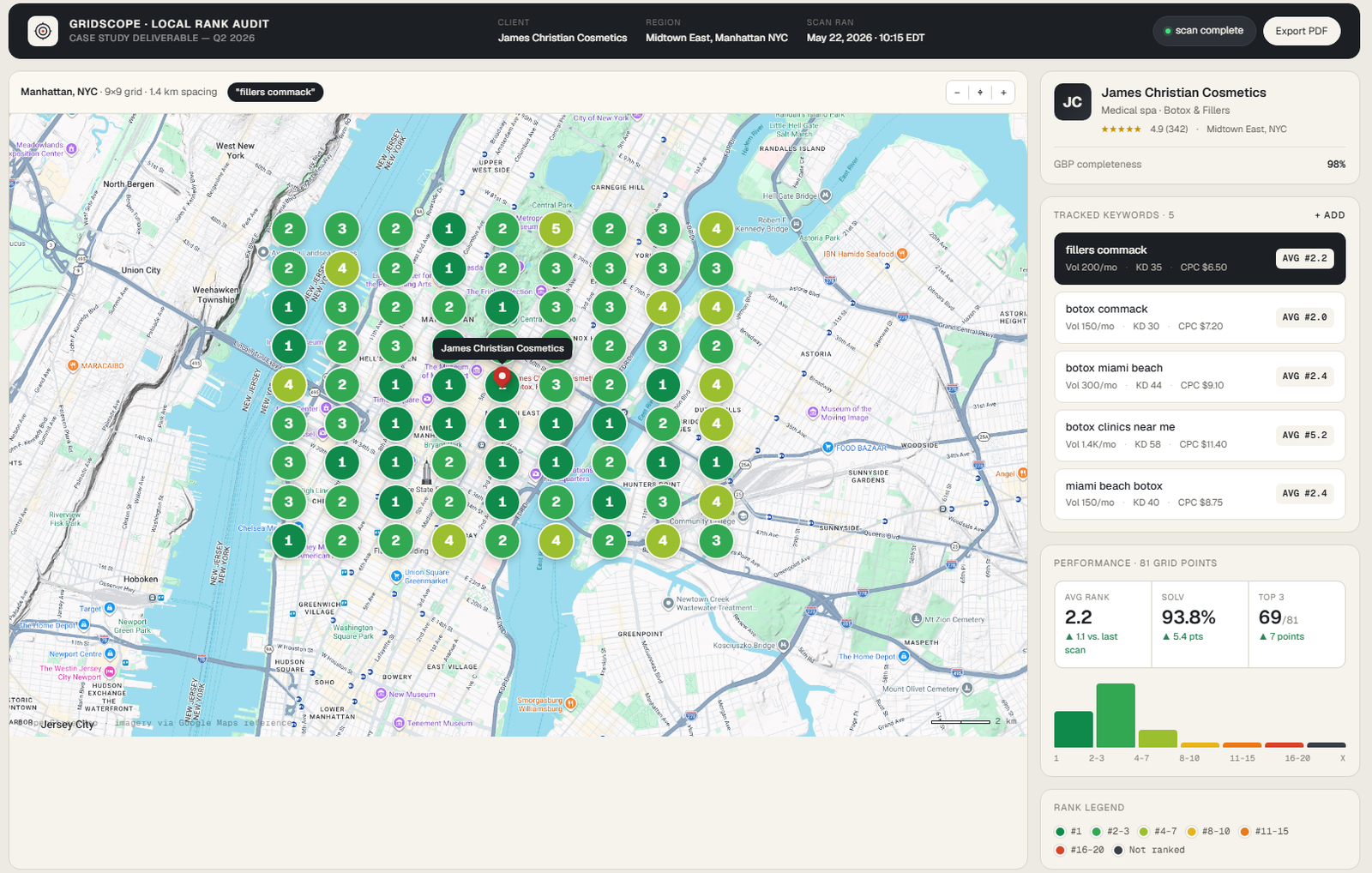1372x873 pixels.
Task: Click the Smorgasburg Williamsburg map marker
Action: coord(571,704)
